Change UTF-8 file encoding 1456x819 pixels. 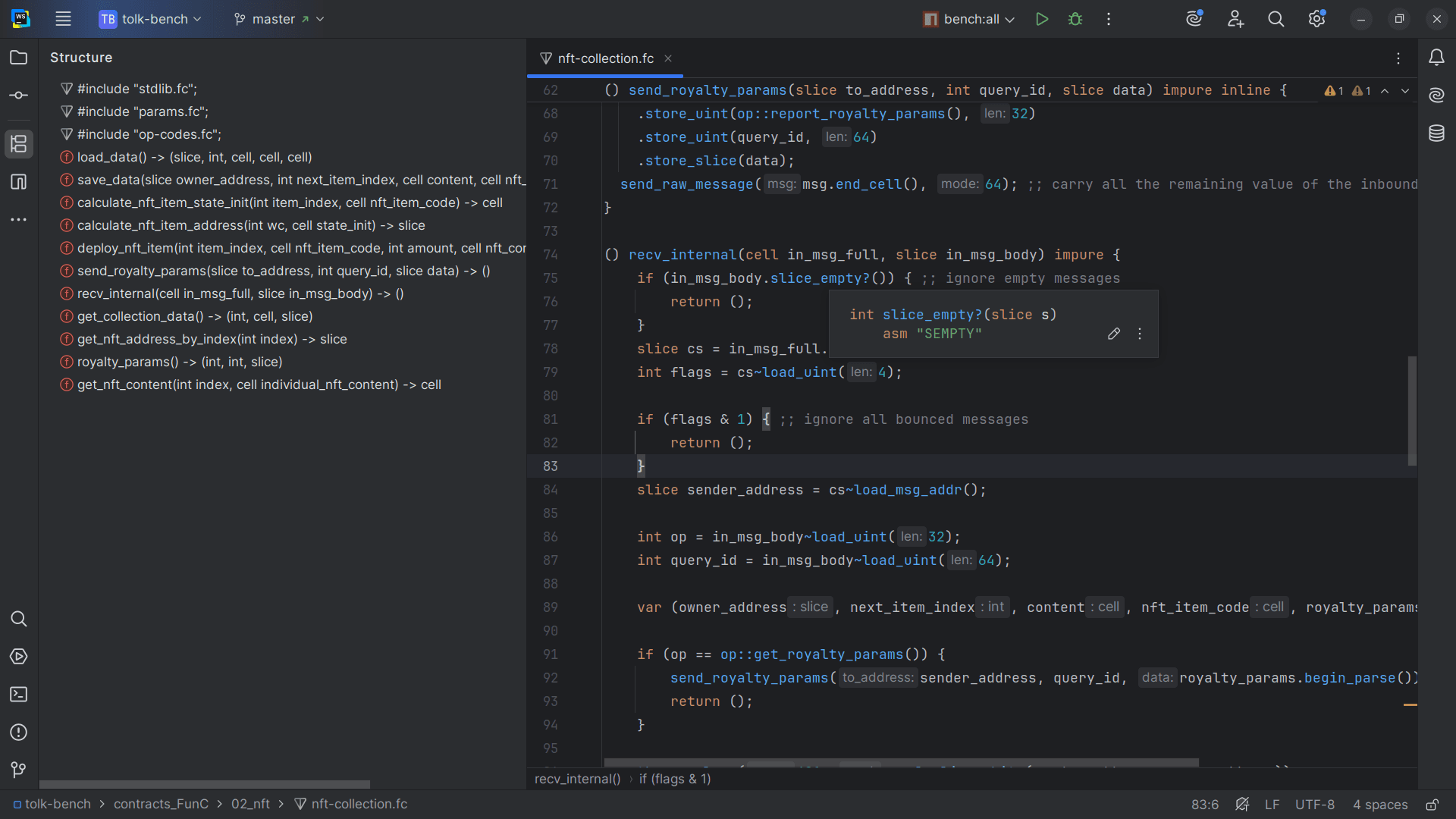click(1315, 805)
